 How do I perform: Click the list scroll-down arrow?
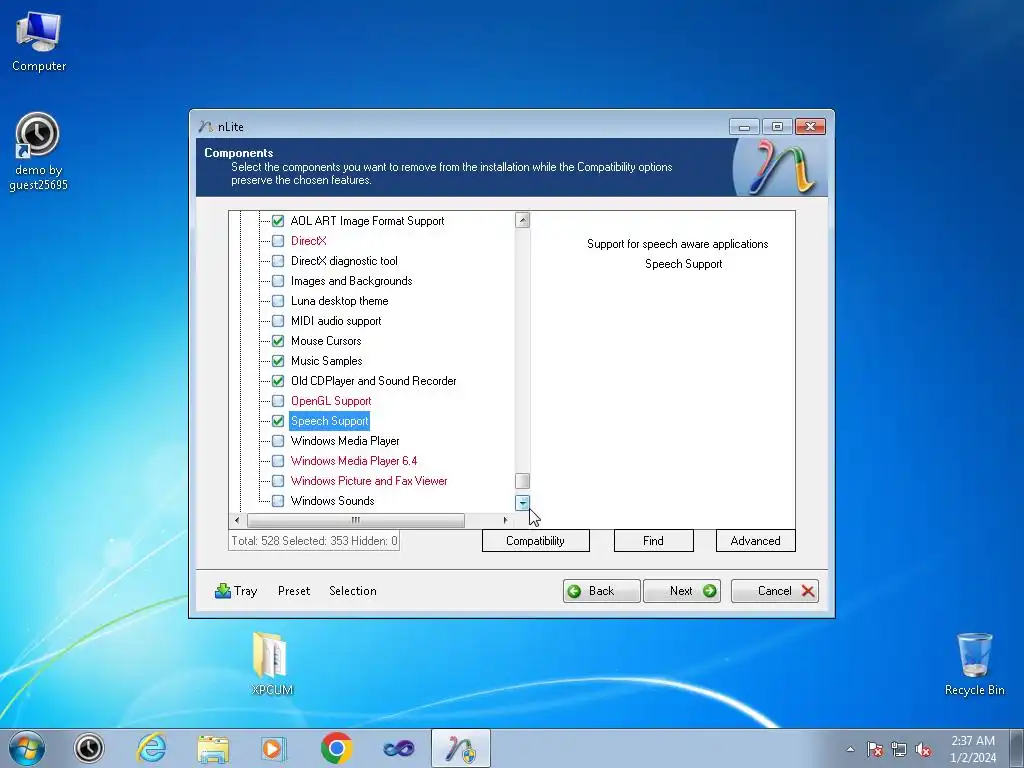coord(522,503)
